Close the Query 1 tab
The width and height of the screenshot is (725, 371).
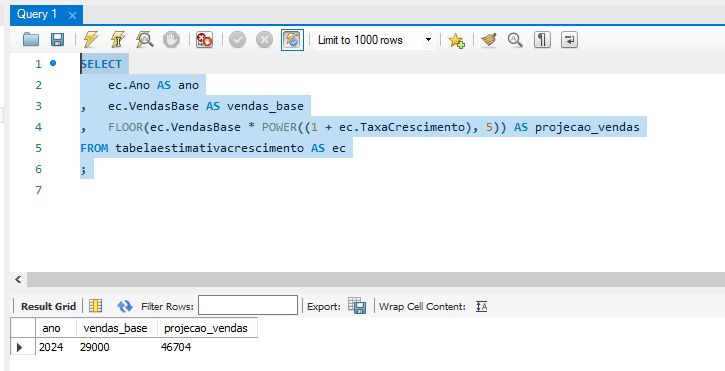72,16
